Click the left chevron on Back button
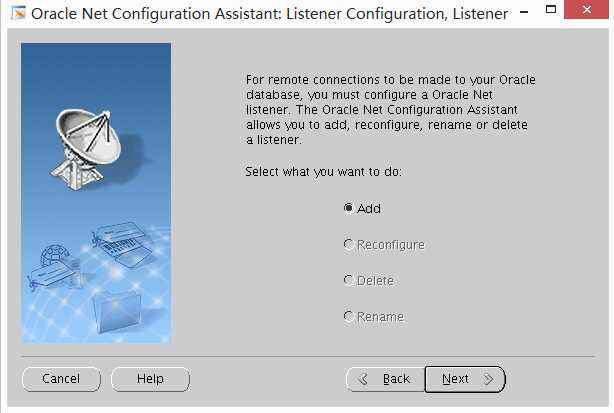This screenshot has width=614, height=413. [x=363, y=379]
